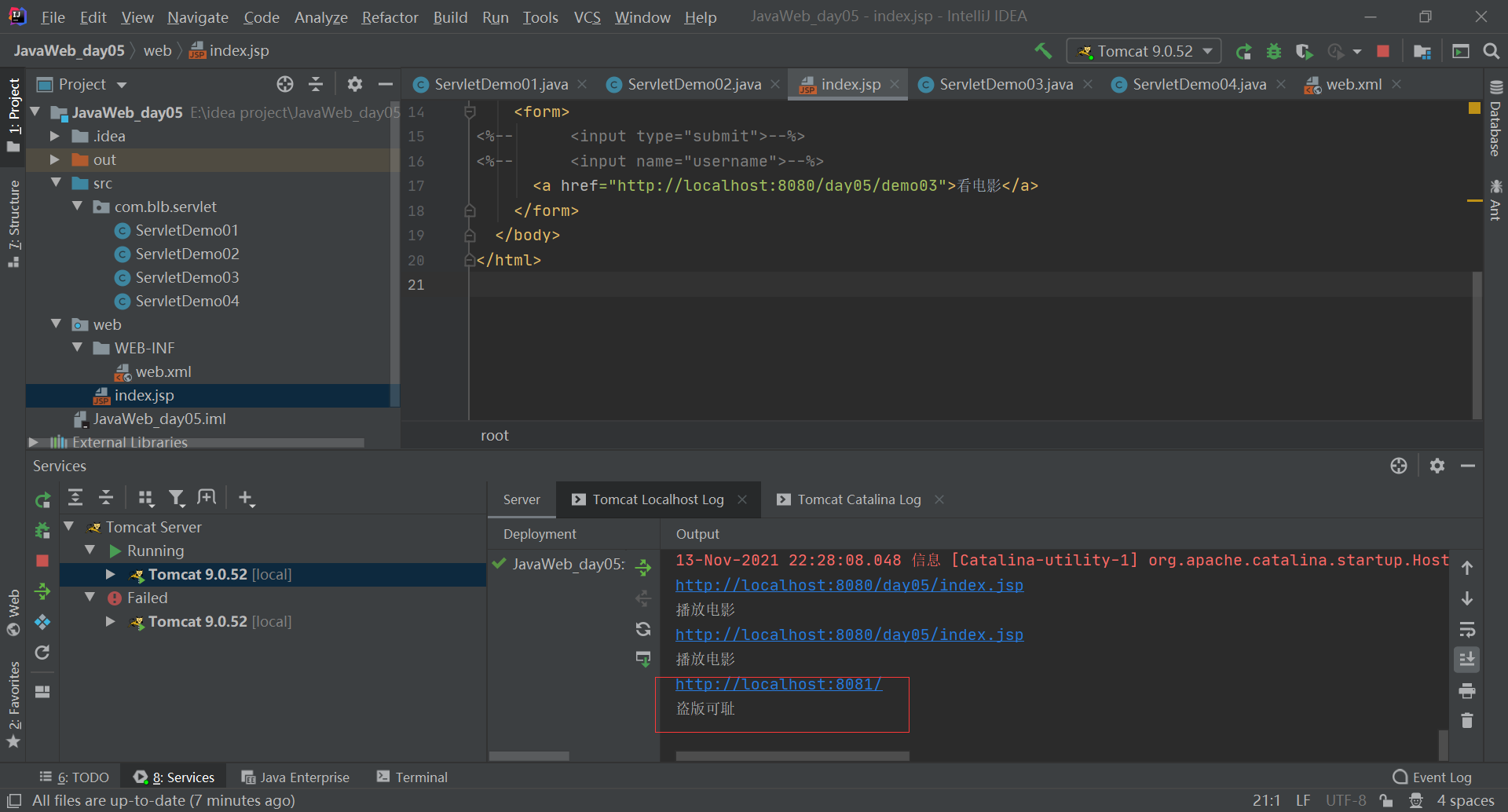Open the Tomcat 9.0.52 run configuration dropdown

tap(1144, 51)
